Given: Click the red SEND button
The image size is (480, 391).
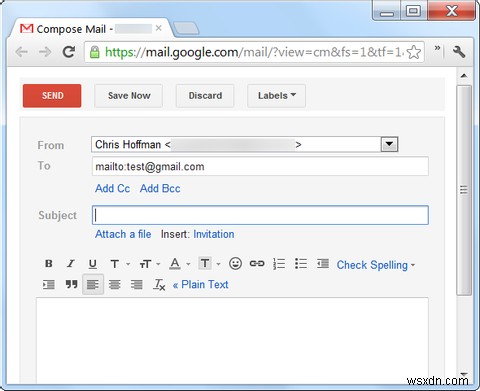Looking at the screenshot, I should (52, 96).
